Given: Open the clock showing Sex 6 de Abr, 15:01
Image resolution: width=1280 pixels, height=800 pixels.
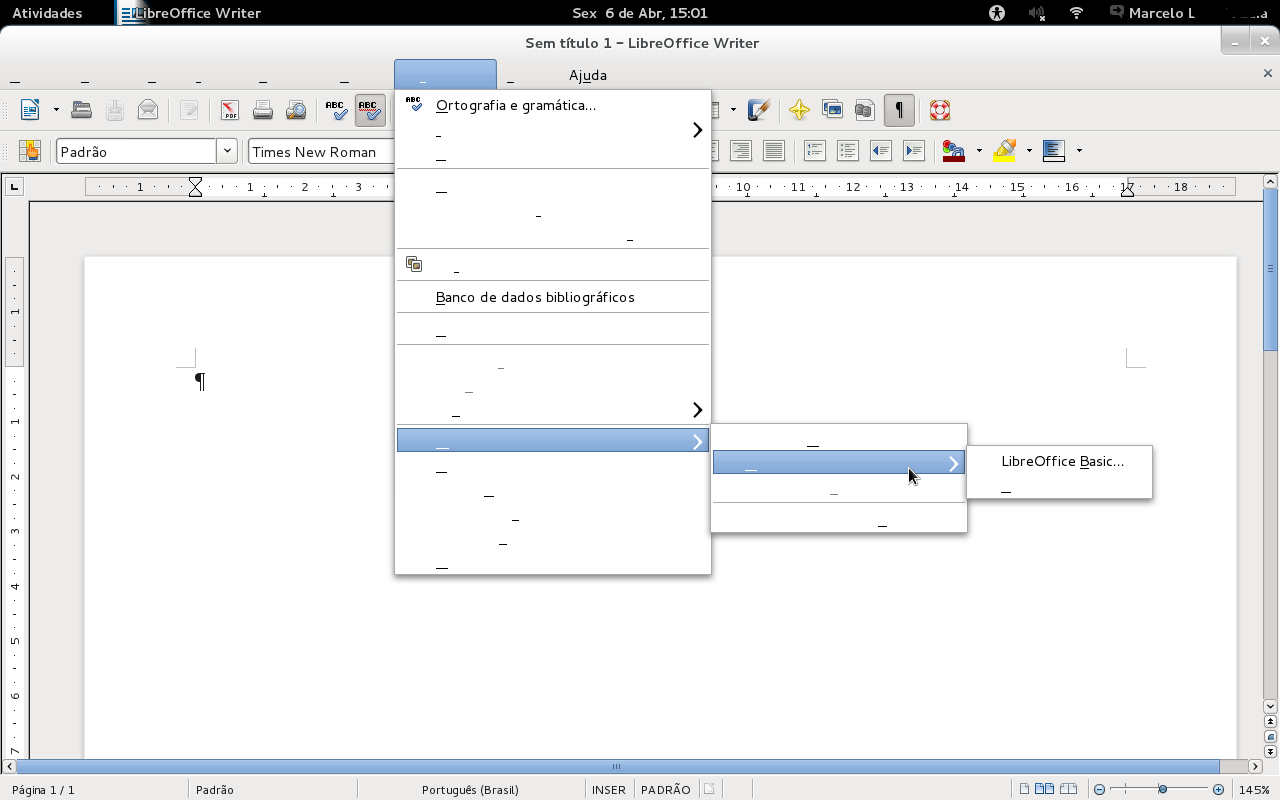Looking at the screenshot, I should [x=640, y=13].
